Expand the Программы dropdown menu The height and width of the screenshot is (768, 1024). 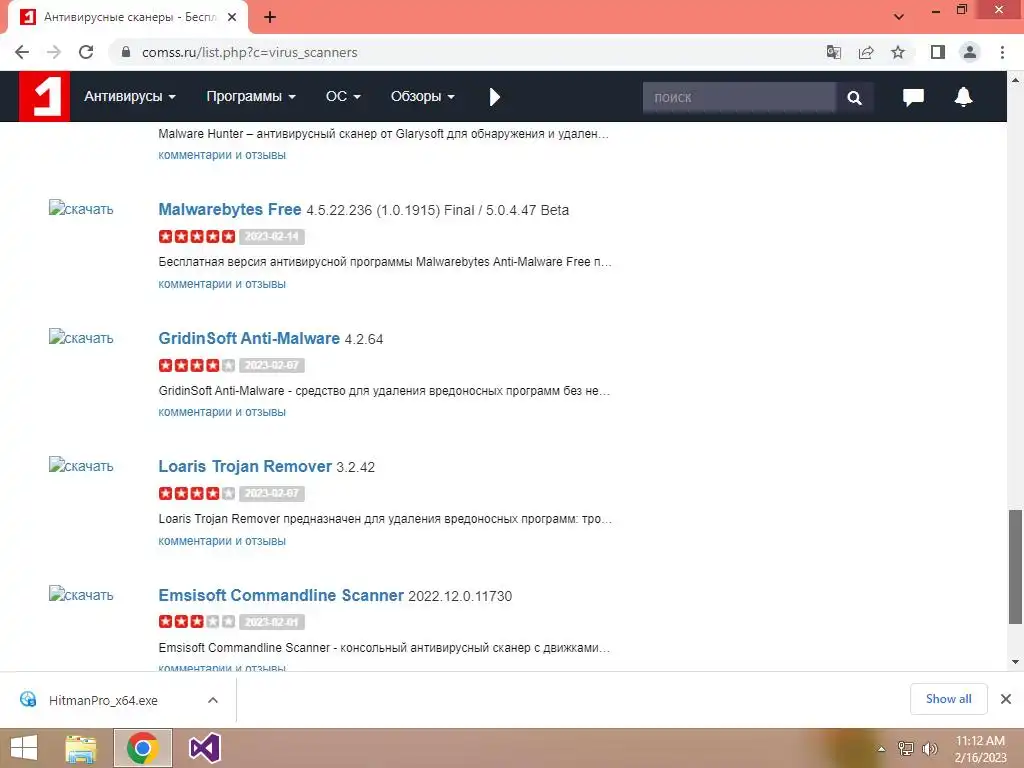(x=251, y=97)
